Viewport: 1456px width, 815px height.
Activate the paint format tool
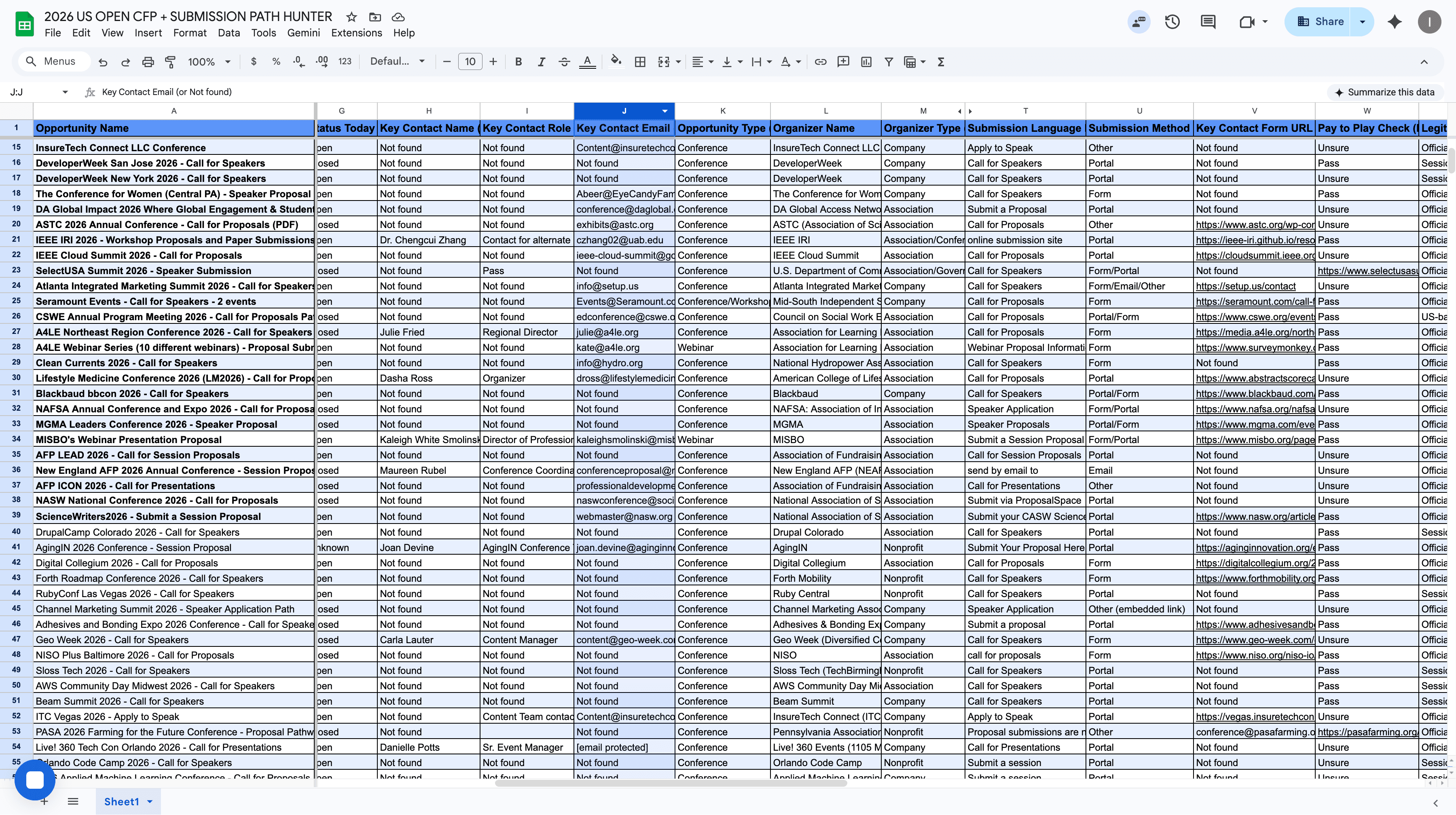(x=170, y=62)
